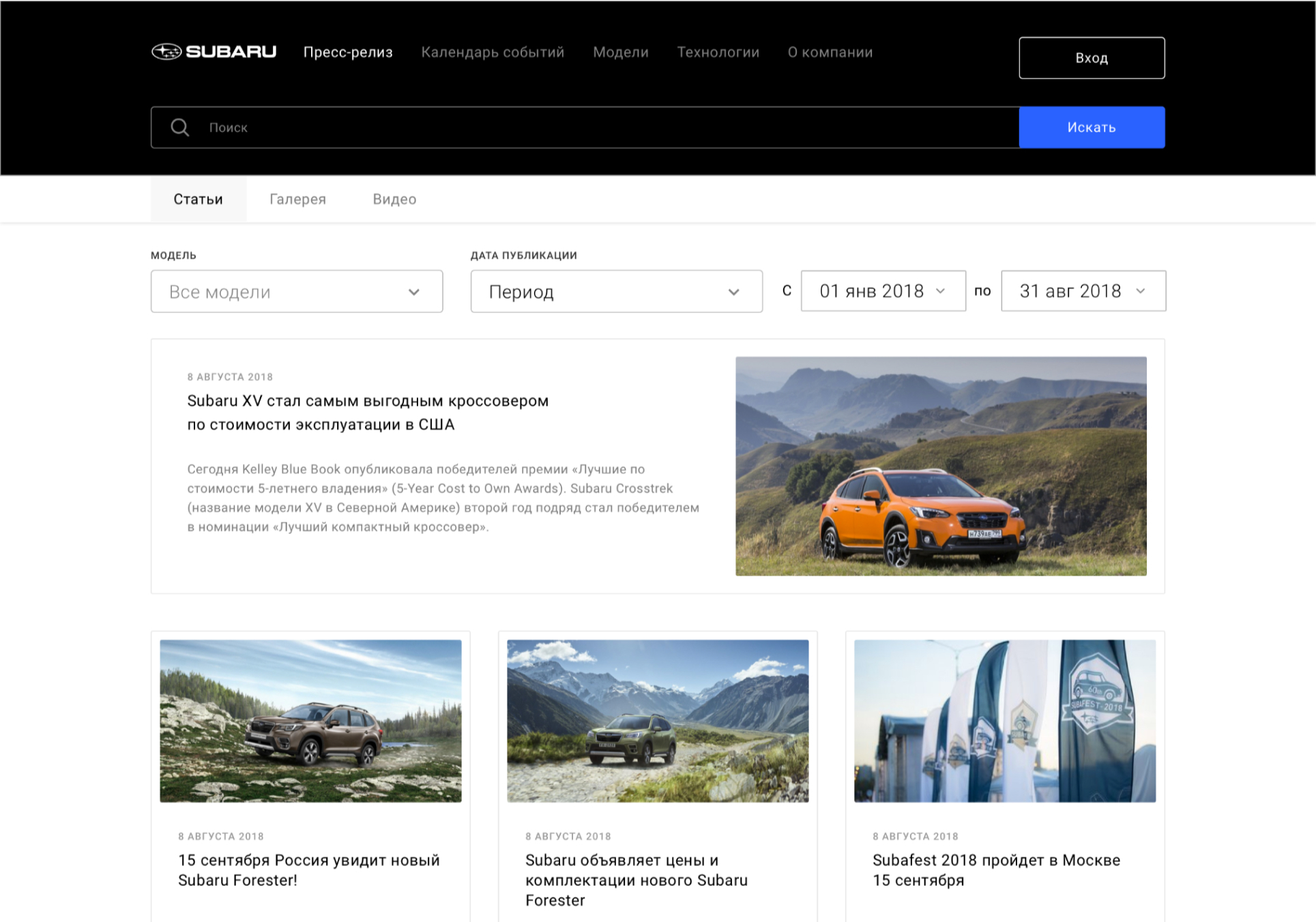Open the Пресс-релиз menu item
Image resolution: width=1316 pixels, height=922 pixels.
[x=348, y=53]
